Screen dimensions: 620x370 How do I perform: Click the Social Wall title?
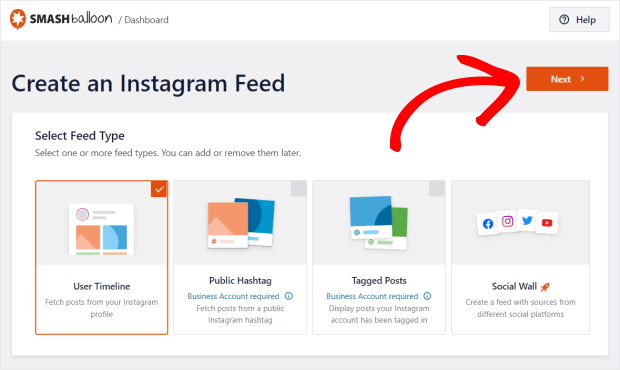point(514,286)
